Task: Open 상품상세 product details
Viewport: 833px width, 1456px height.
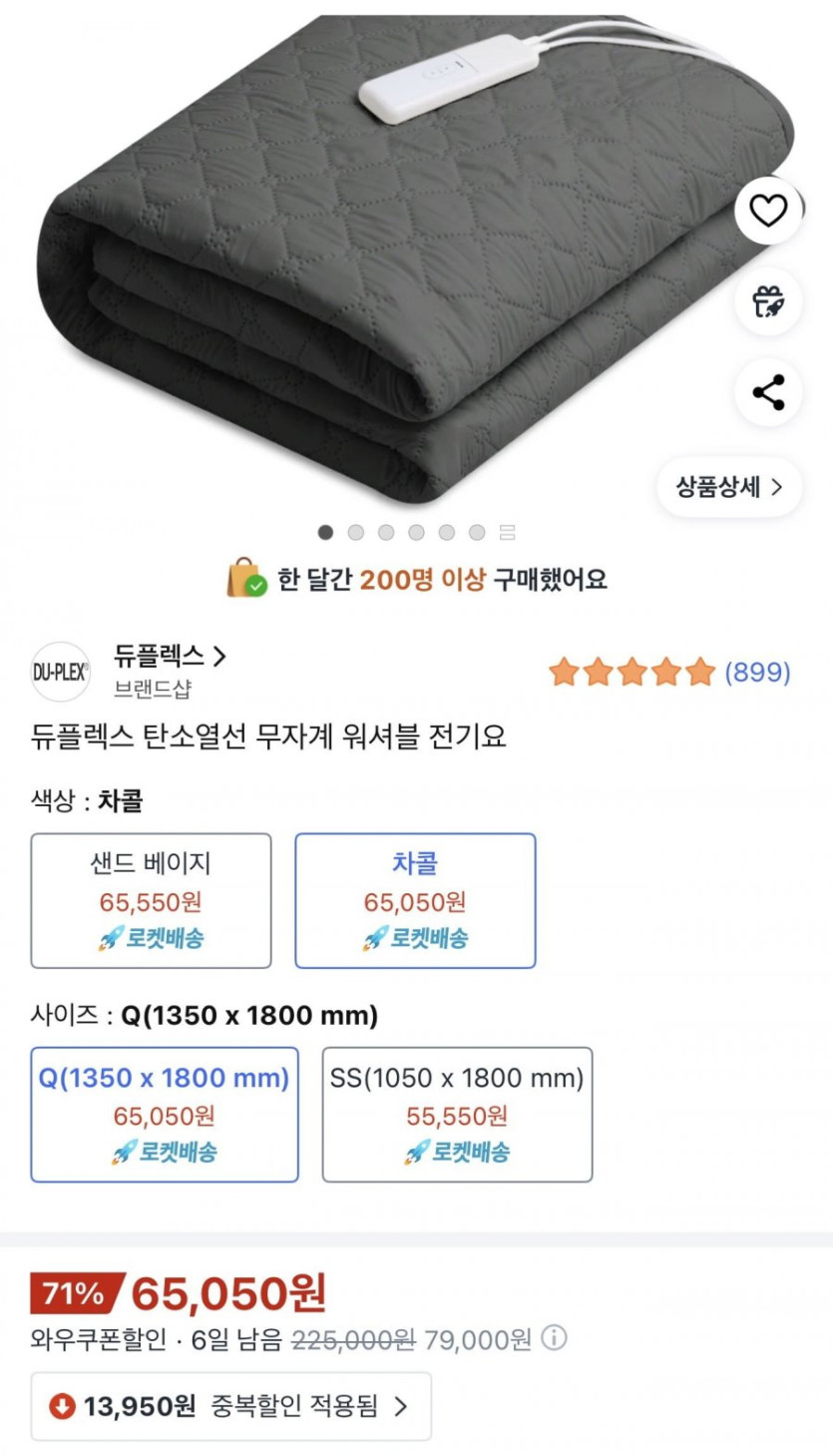Action: (729, 487)
